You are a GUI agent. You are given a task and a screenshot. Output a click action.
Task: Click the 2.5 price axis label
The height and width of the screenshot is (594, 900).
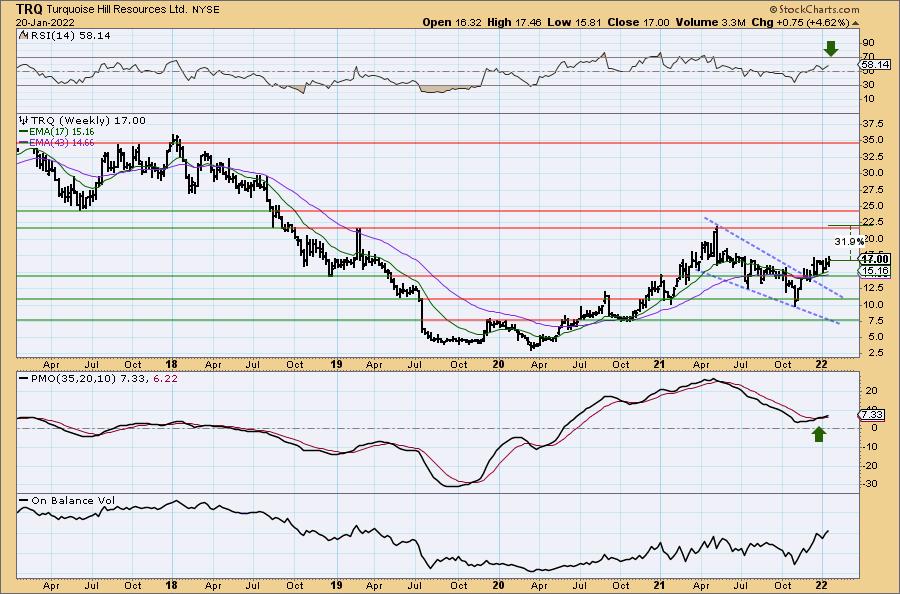coord(874,353)
